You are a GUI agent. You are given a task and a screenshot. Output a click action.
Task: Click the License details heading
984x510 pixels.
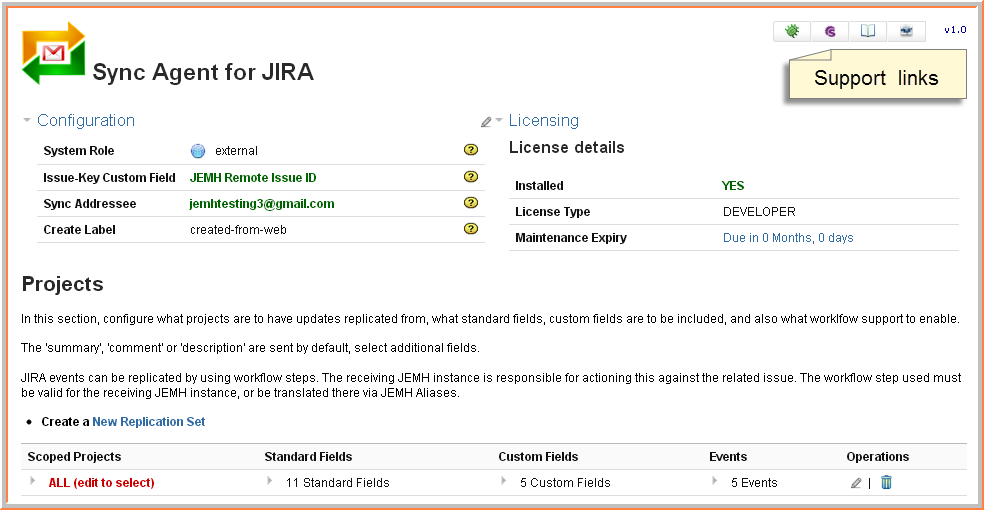click(x=567, y=147)
